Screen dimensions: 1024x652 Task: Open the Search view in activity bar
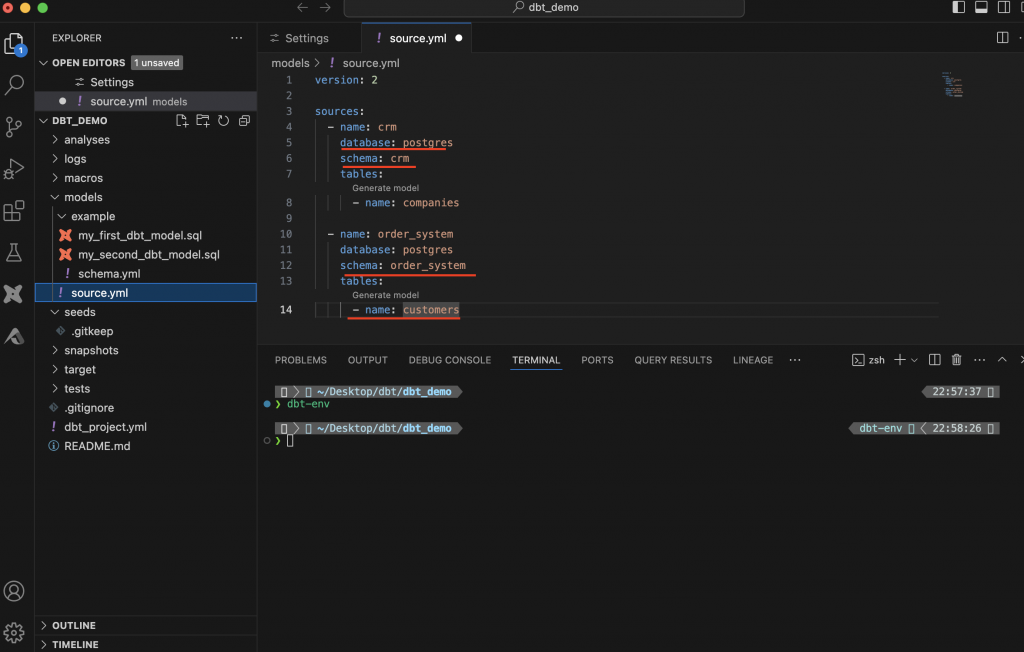point(15,85)
